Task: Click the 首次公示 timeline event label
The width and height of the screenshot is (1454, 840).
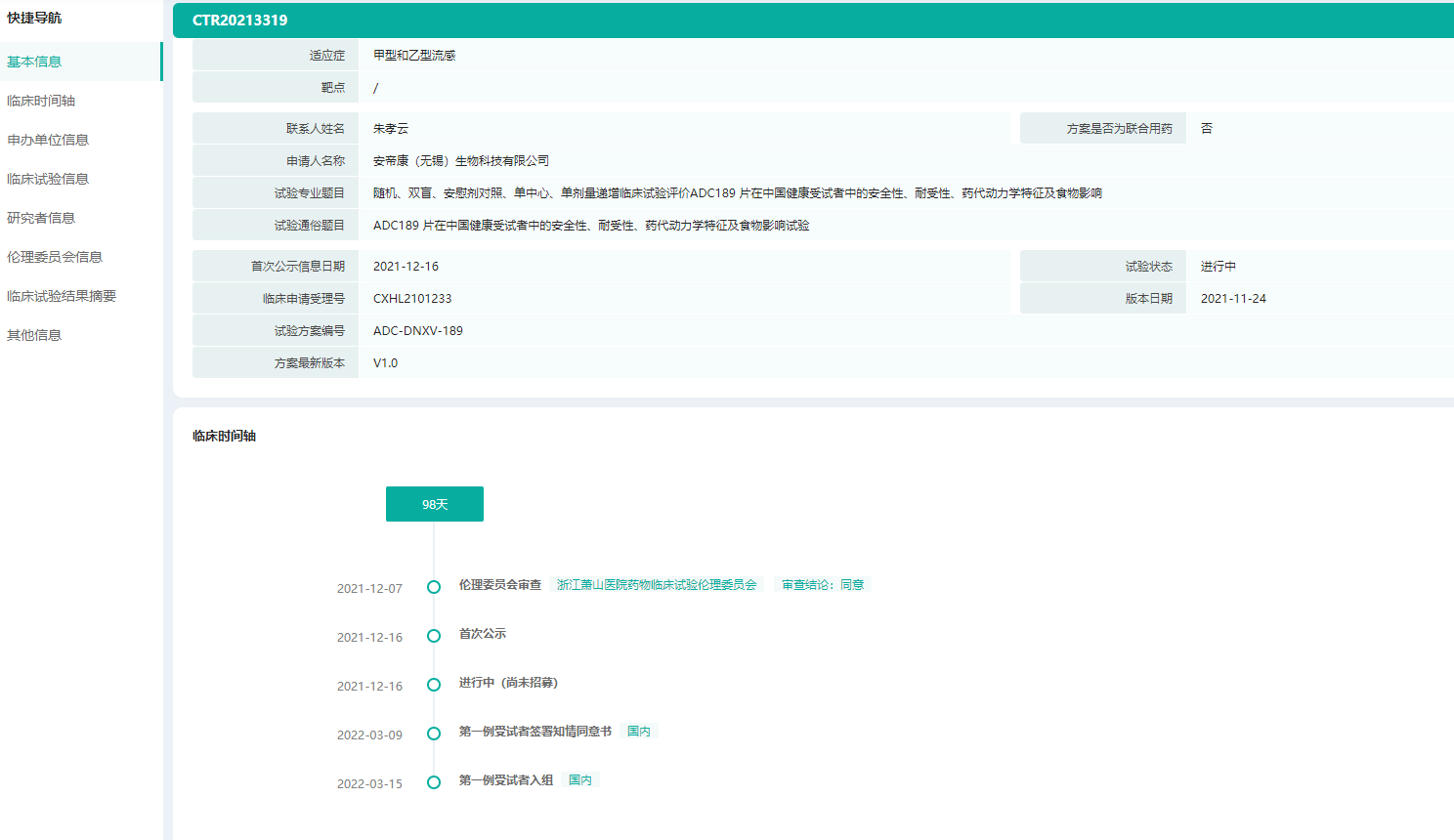Action: click(483, 634)
